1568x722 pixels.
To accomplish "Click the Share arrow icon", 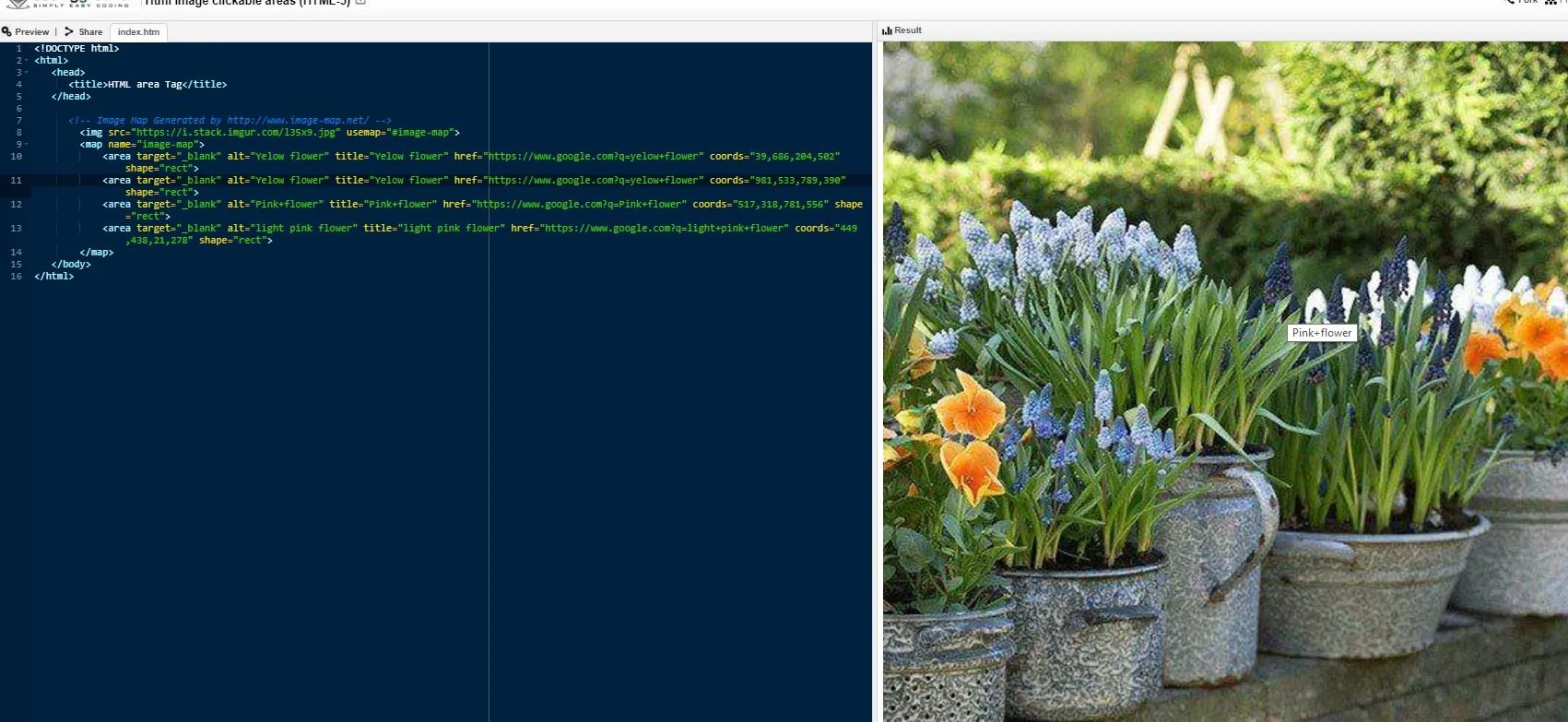I will click(69, 31).
